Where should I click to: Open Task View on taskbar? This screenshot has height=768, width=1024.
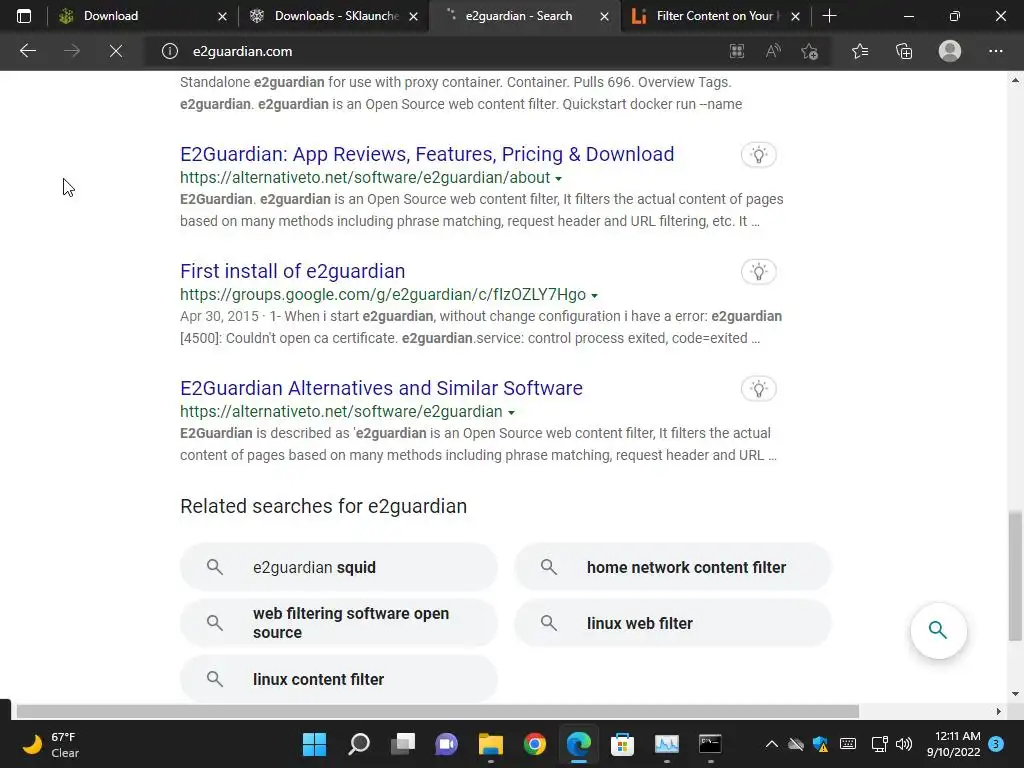(x=403, y=744)
